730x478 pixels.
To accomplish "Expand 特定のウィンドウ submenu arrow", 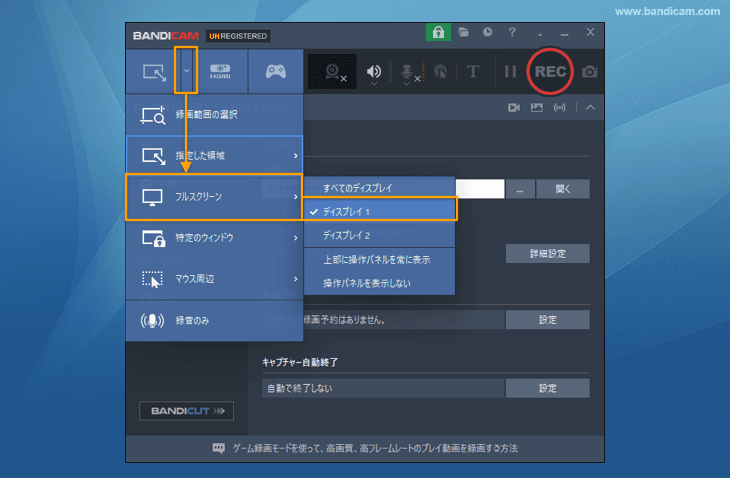I will [x=296, y=238].
